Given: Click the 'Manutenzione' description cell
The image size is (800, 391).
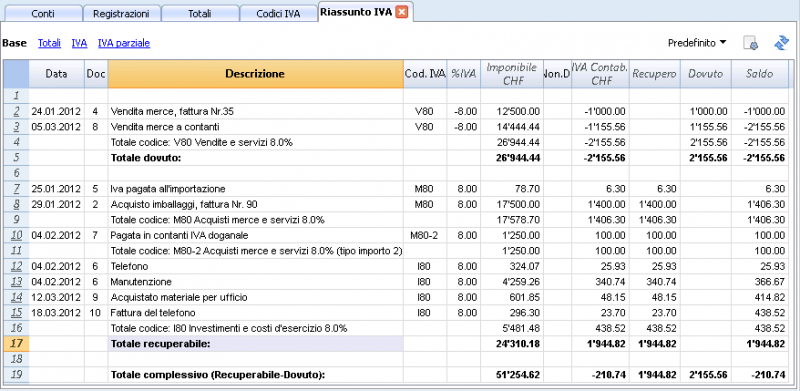Looking at the screenshot, I should (255, 282).
